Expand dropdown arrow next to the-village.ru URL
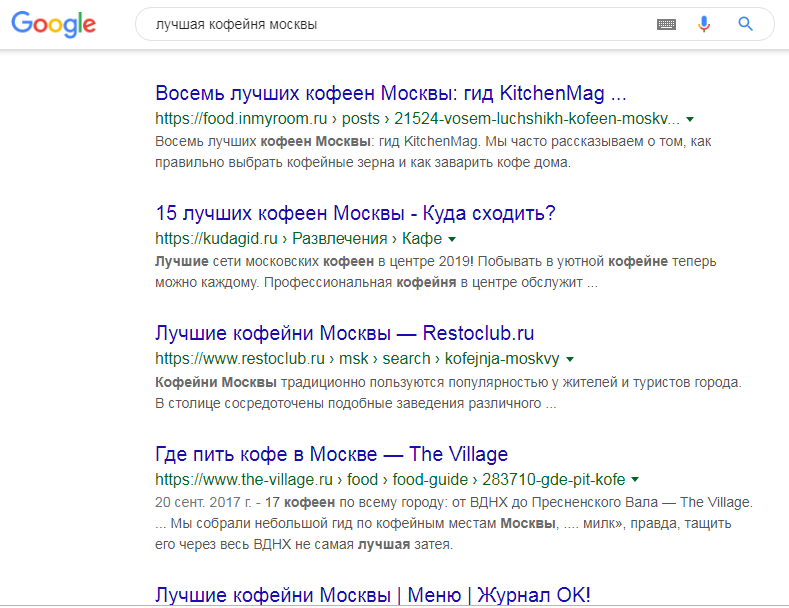This screenshot has height=608, width=789. click(635, 480)
